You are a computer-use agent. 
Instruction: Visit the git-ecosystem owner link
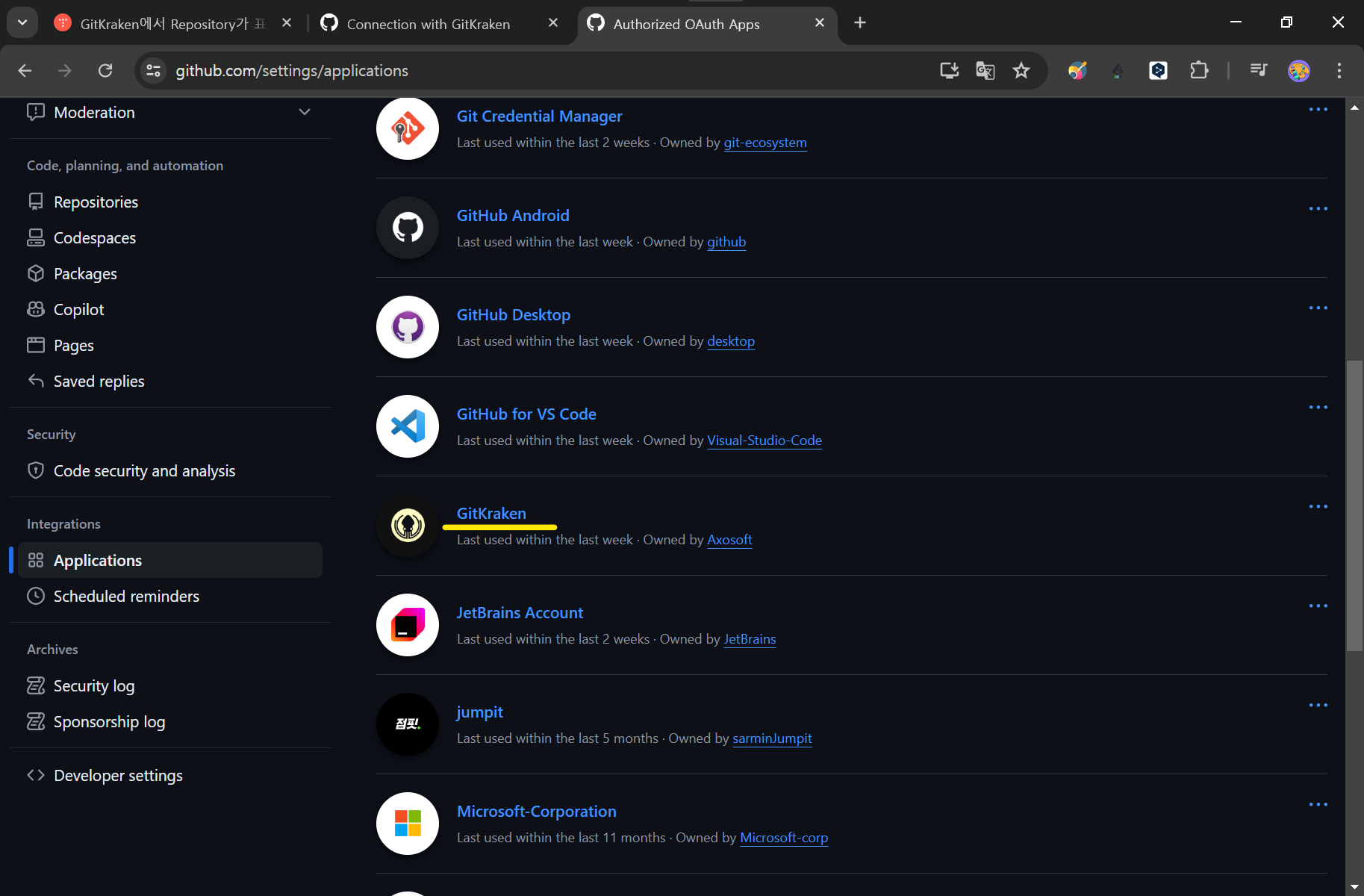765,143
